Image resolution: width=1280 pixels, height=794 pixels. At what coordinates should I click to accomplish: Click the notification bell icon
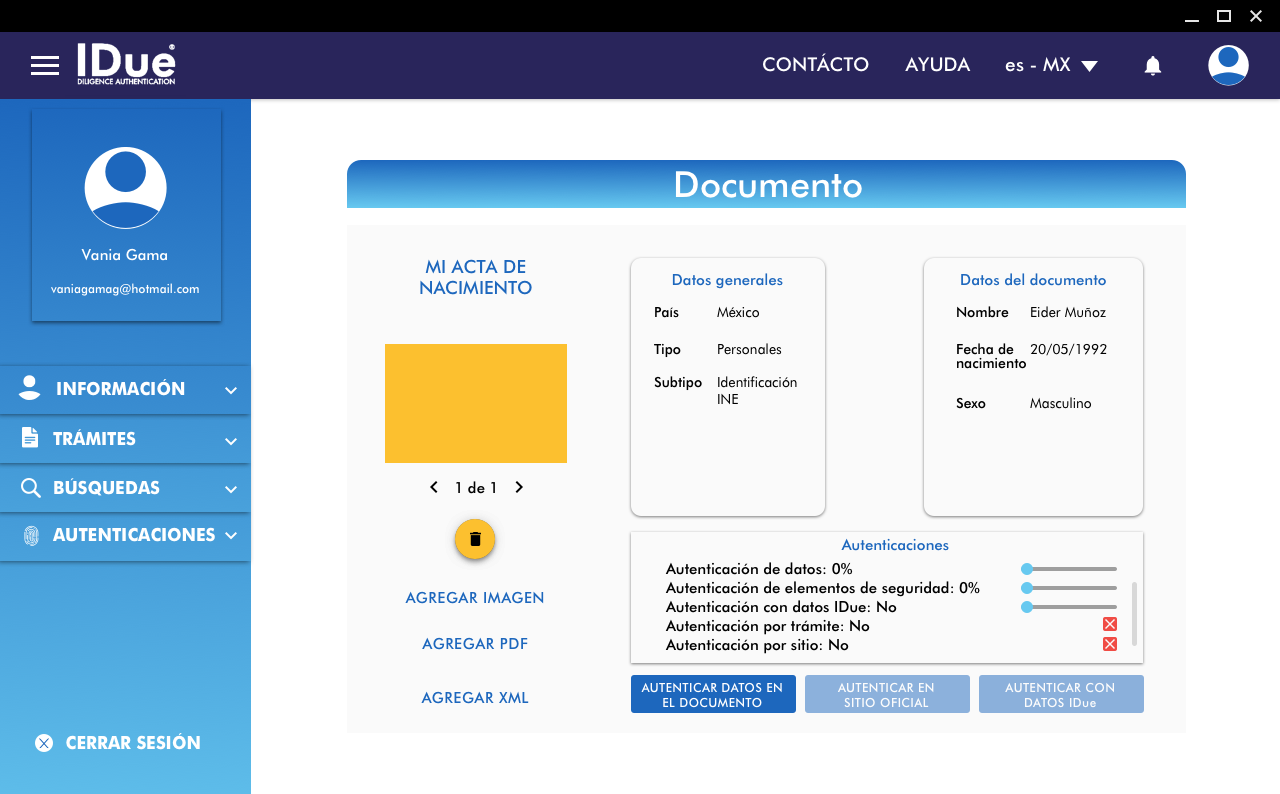point(1152,66)
